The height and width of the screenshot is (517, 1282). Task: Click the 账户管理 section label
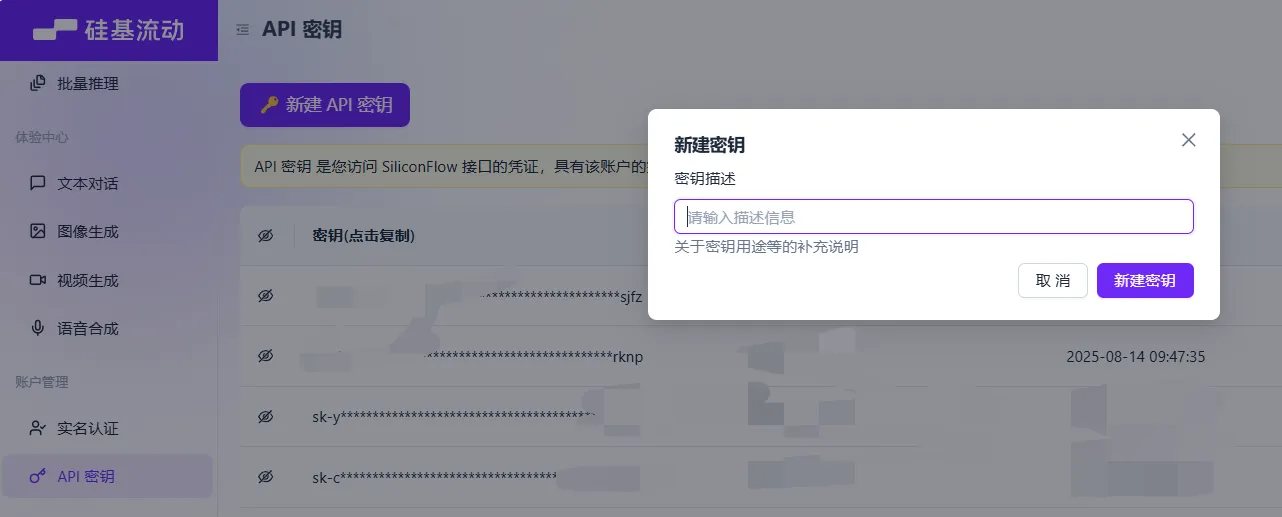[x=42, y=382]
